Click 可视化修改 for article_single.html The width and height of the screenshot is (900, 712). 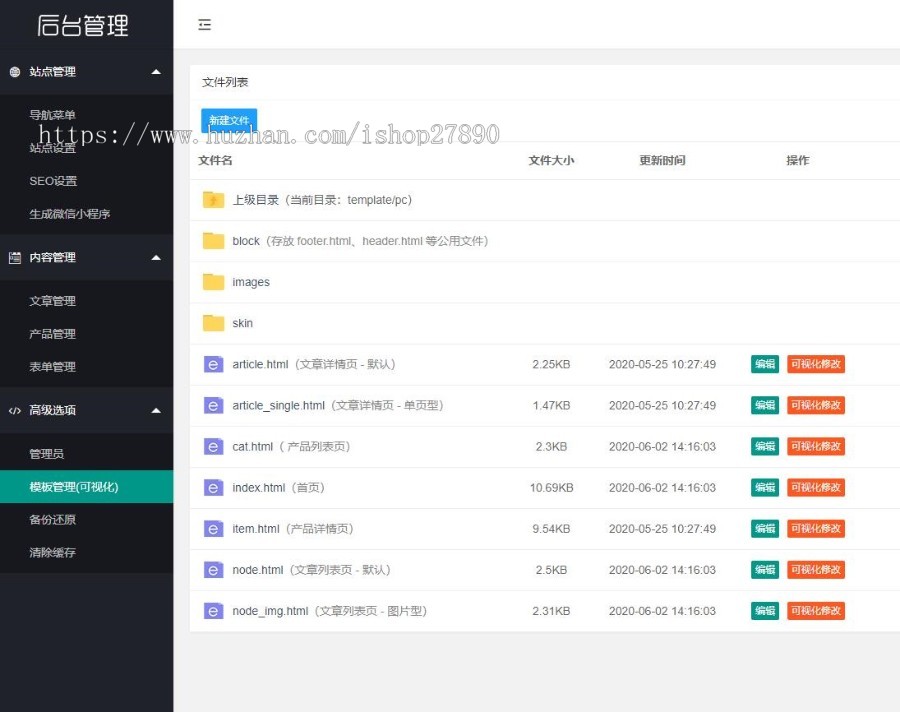(816, 405)
